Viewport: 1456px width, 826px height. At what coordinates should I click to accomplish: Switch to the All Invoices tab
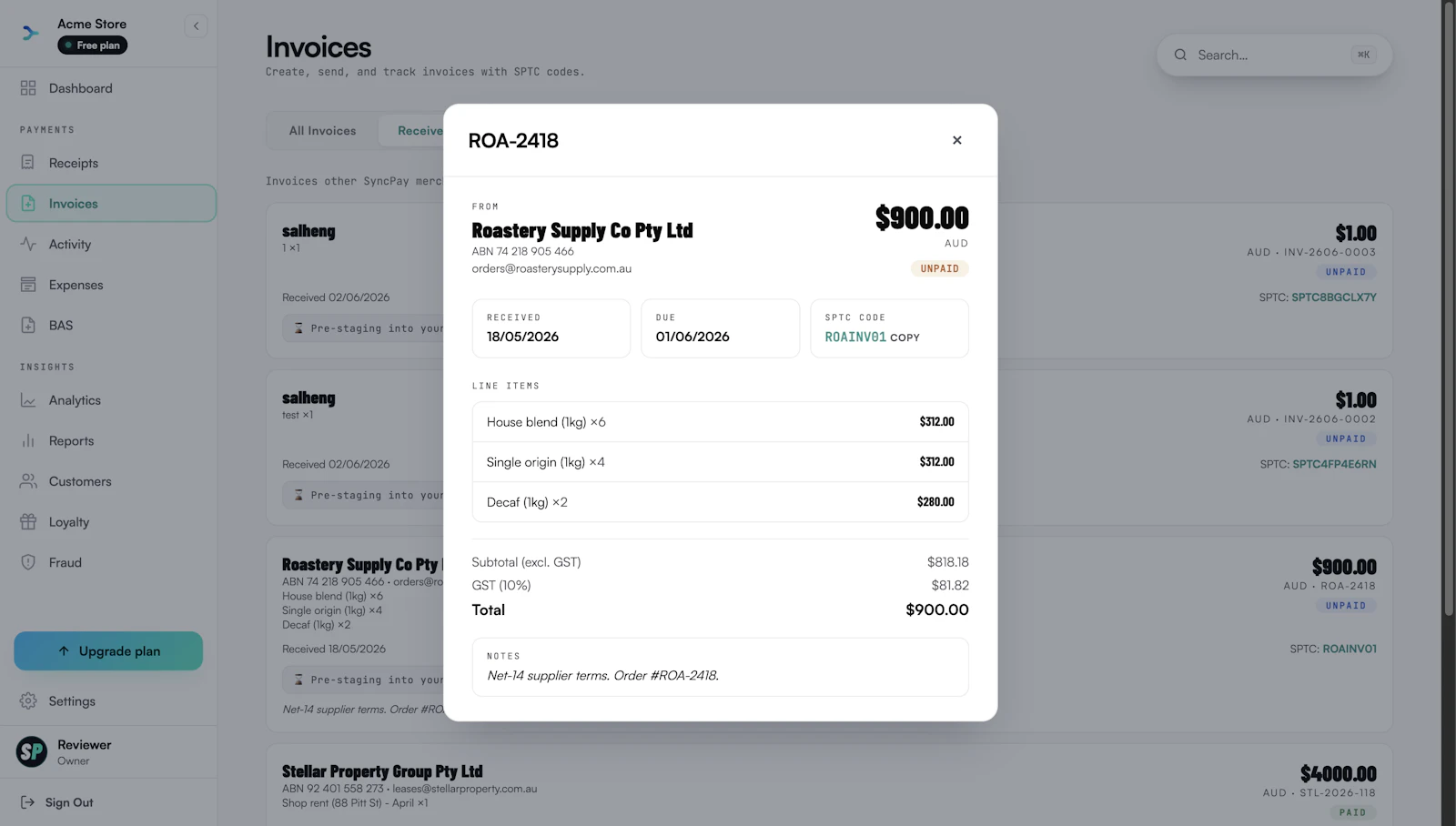coord(322,131)
